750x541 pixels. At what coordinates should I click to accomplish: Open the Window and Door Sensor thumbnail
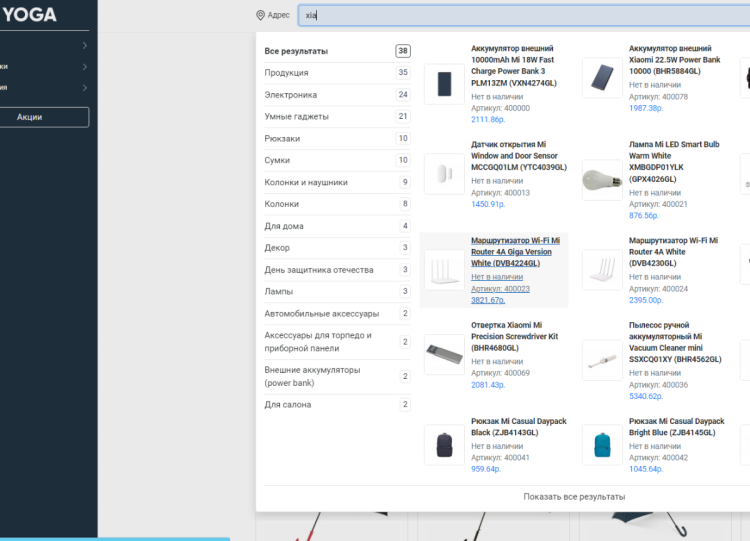tap(444, 174)
